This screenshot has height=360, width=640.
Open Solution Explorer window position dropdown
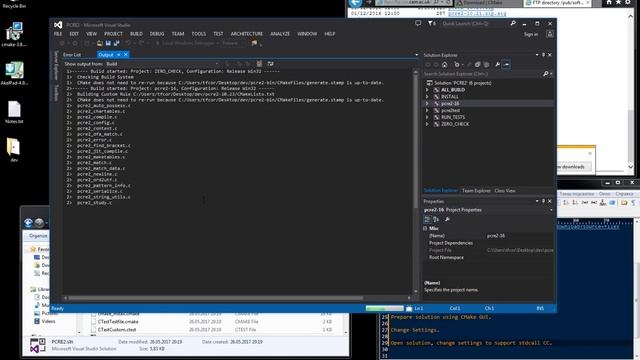(x=537, y=55)
